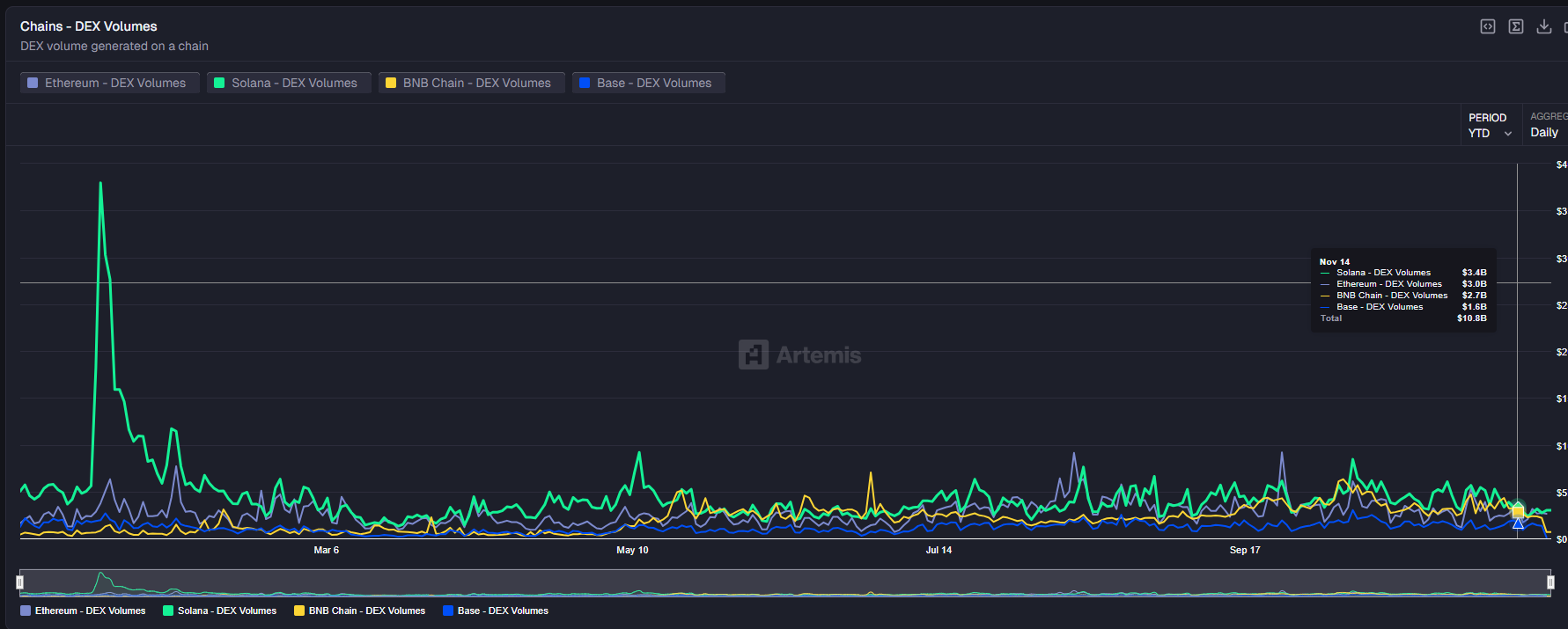Click the Solana peak on the chart
Viewport: 1568px width, 629px height.
click(100, 183)
